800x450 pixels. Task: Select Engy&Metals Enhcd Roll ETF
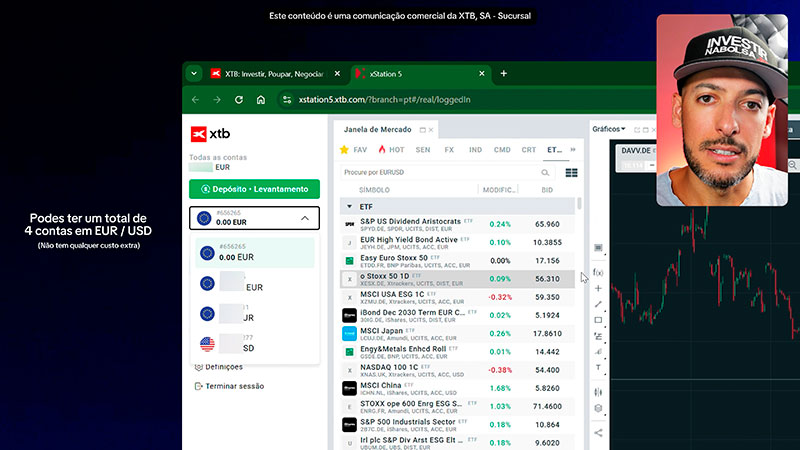(458, 352)
